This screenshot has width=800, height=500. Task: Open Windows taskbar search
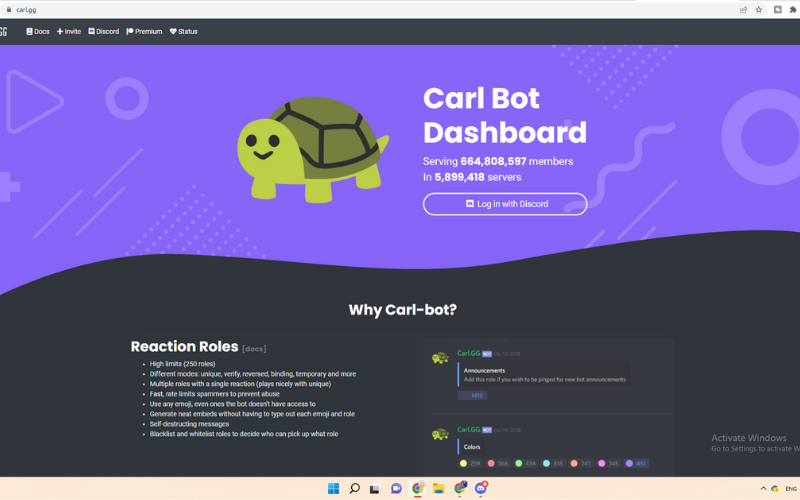[x=355, y=489]
